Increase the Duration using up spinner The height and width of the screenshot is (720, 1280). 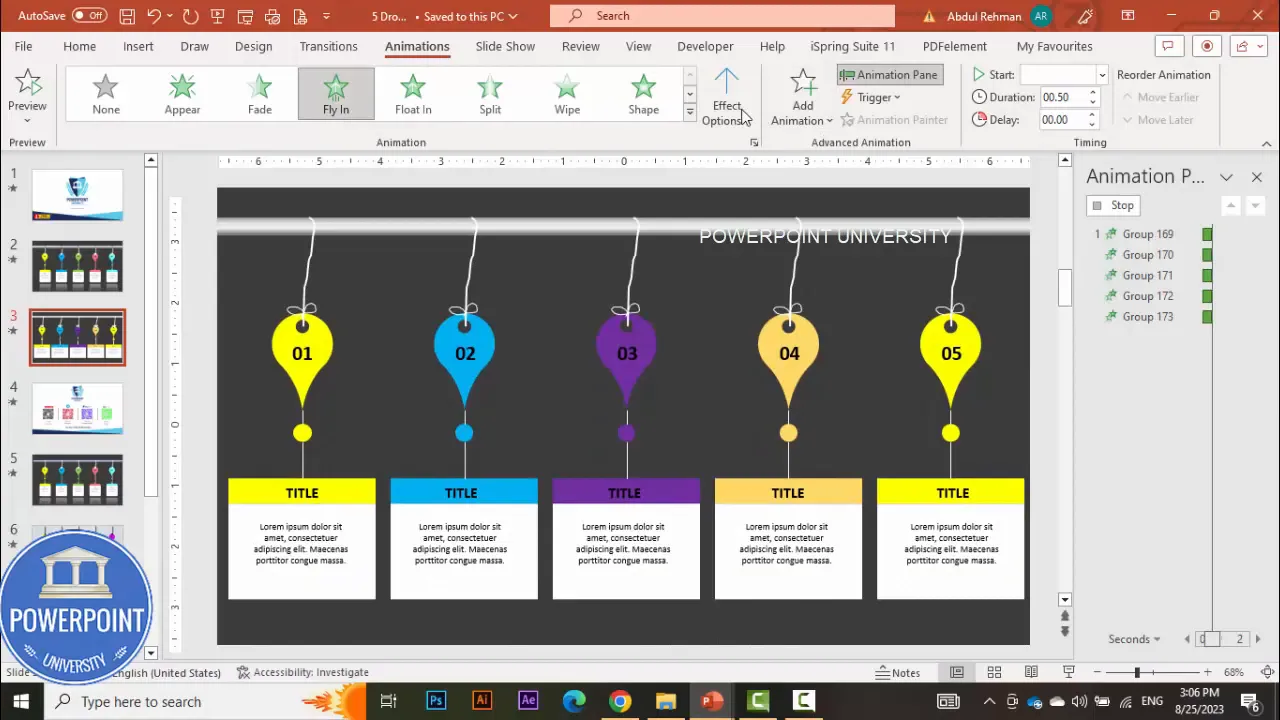click(x=1093, y=93)
